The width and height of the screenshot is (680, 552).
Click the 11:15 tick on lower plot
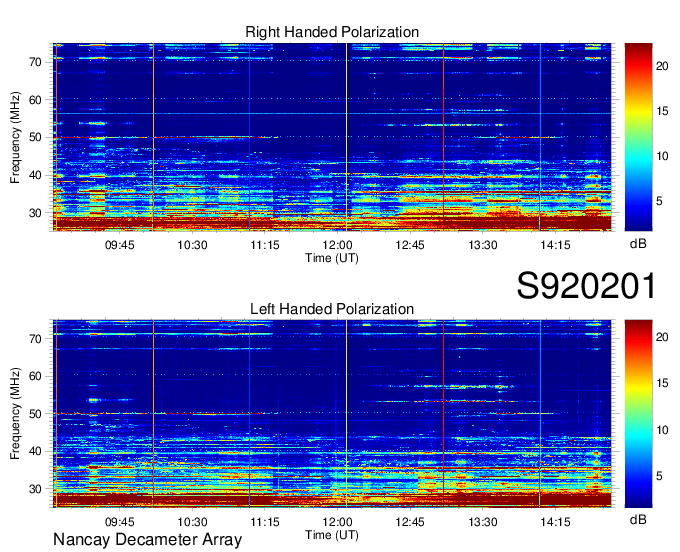tap(265, 522)
